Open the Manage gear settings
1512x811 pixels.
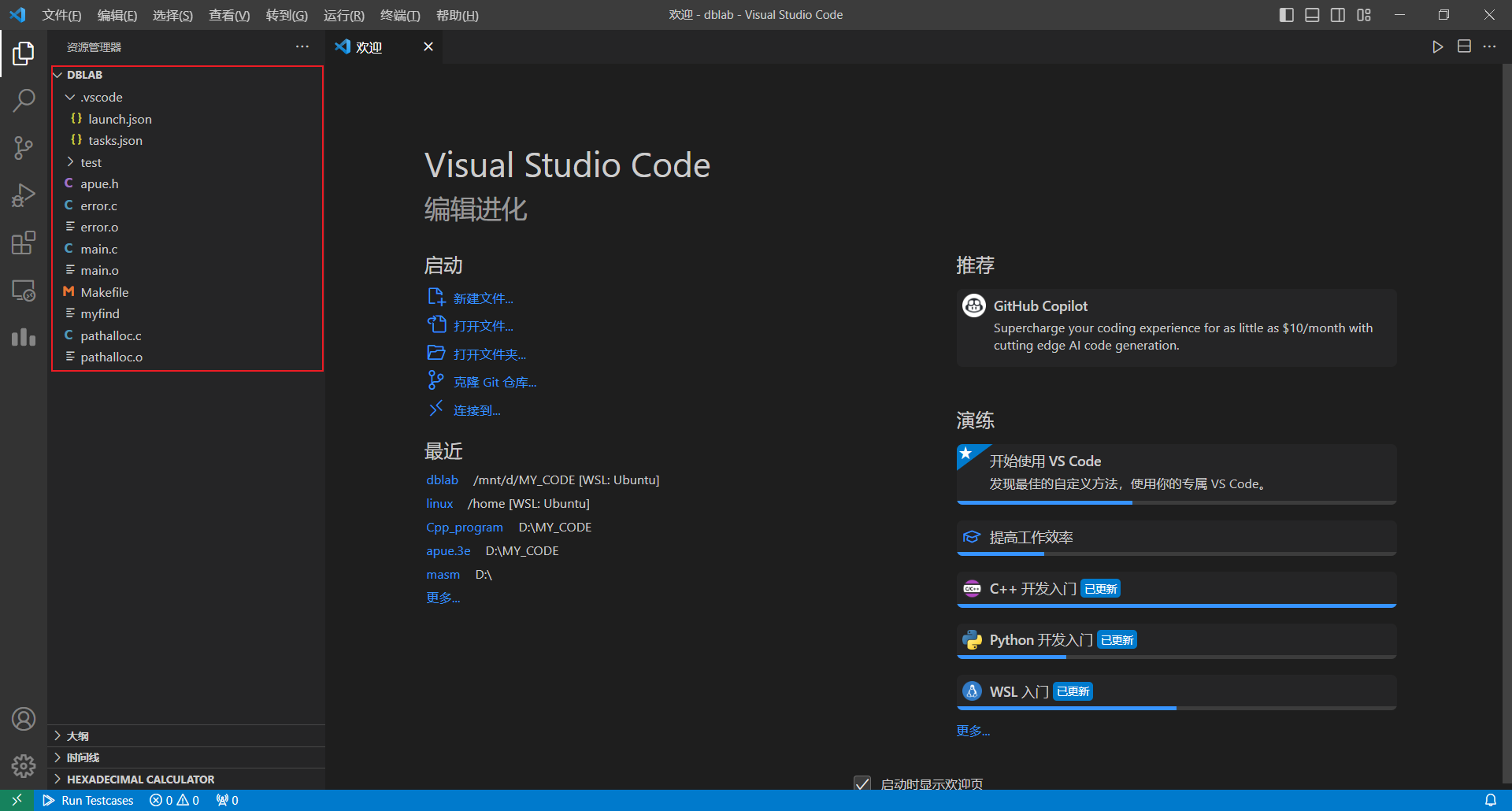coord(24,765)
